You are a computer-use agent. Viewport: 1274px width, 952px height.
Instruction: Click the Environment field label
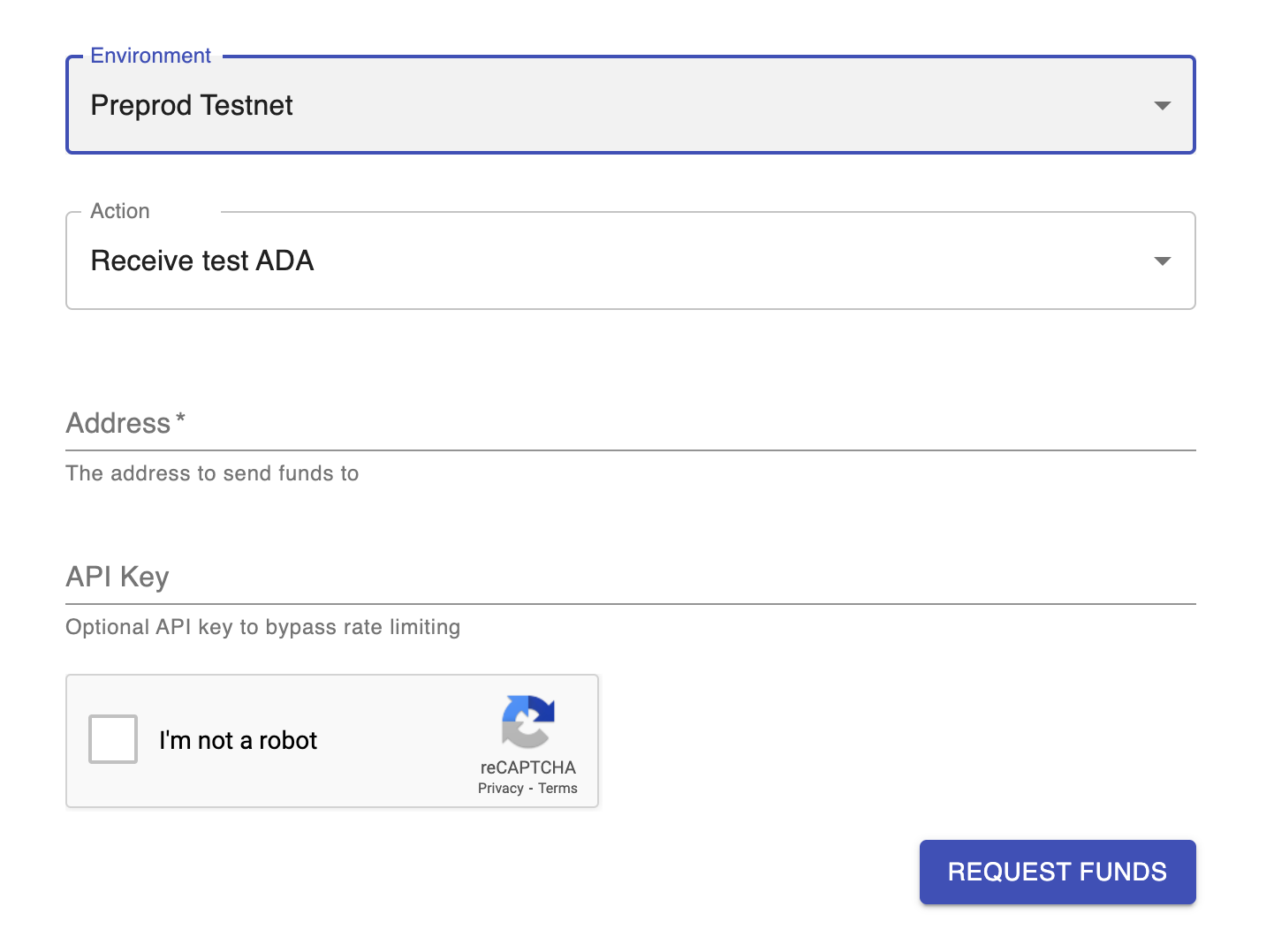(150, 56)
